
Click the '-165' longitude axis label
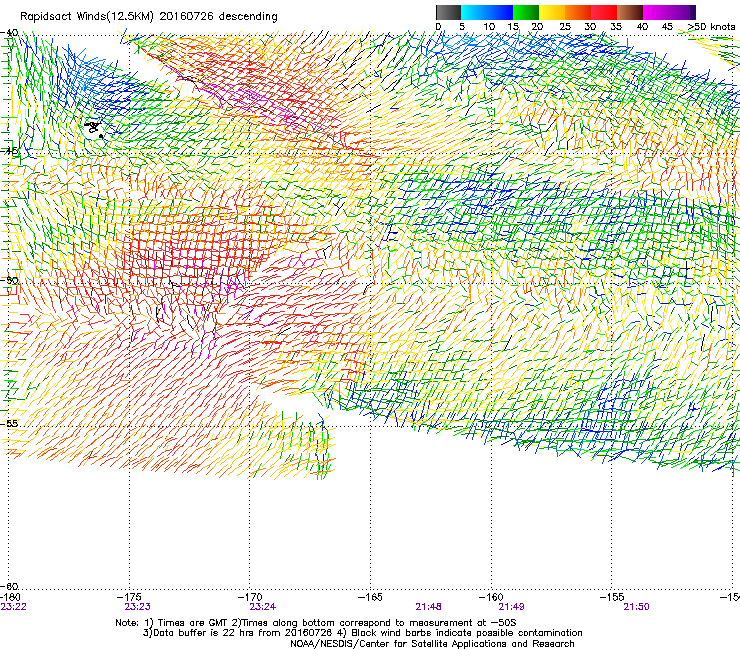[370, 598]
